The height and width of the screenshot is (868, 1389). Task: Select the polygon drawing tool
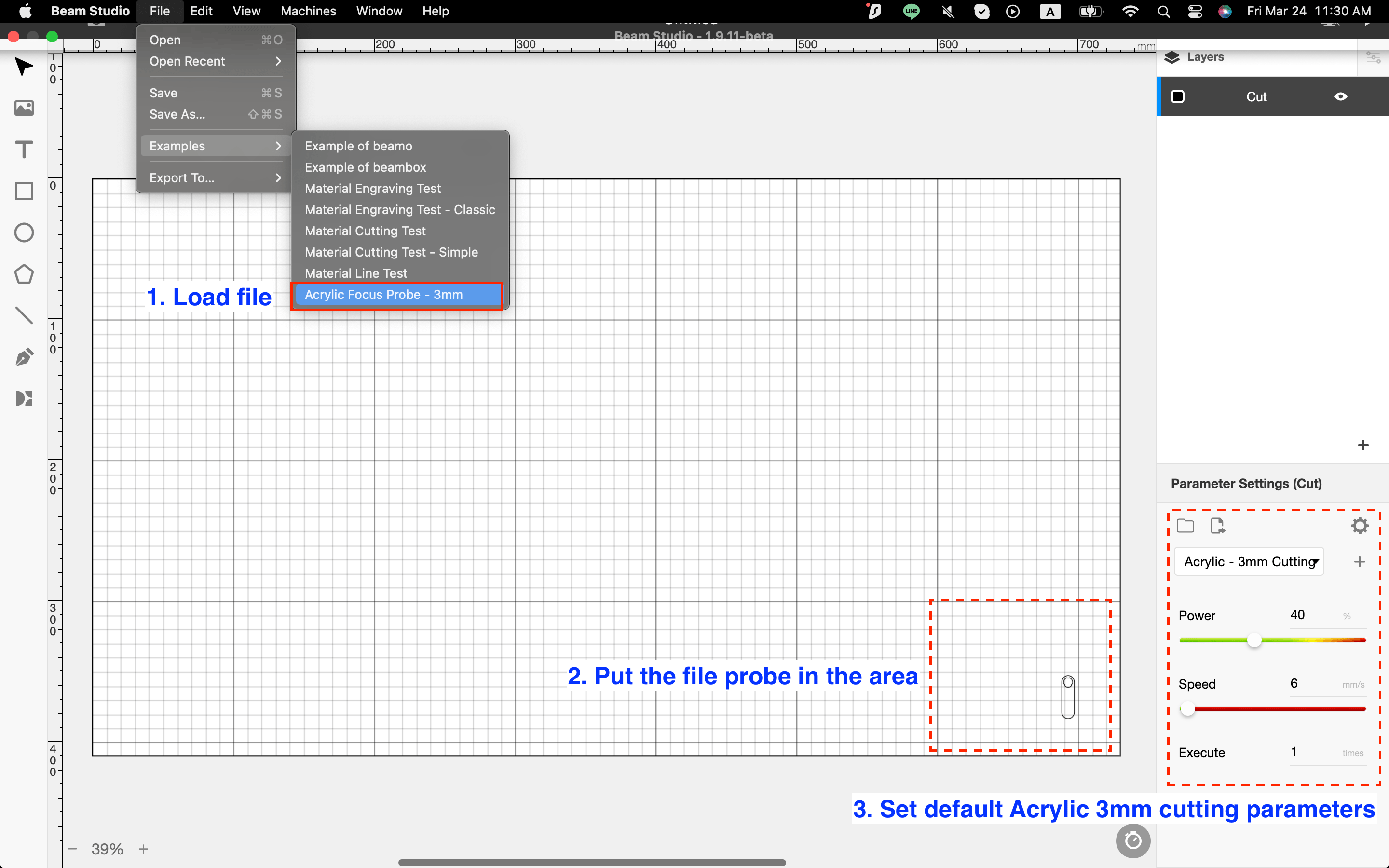point(24,274)
